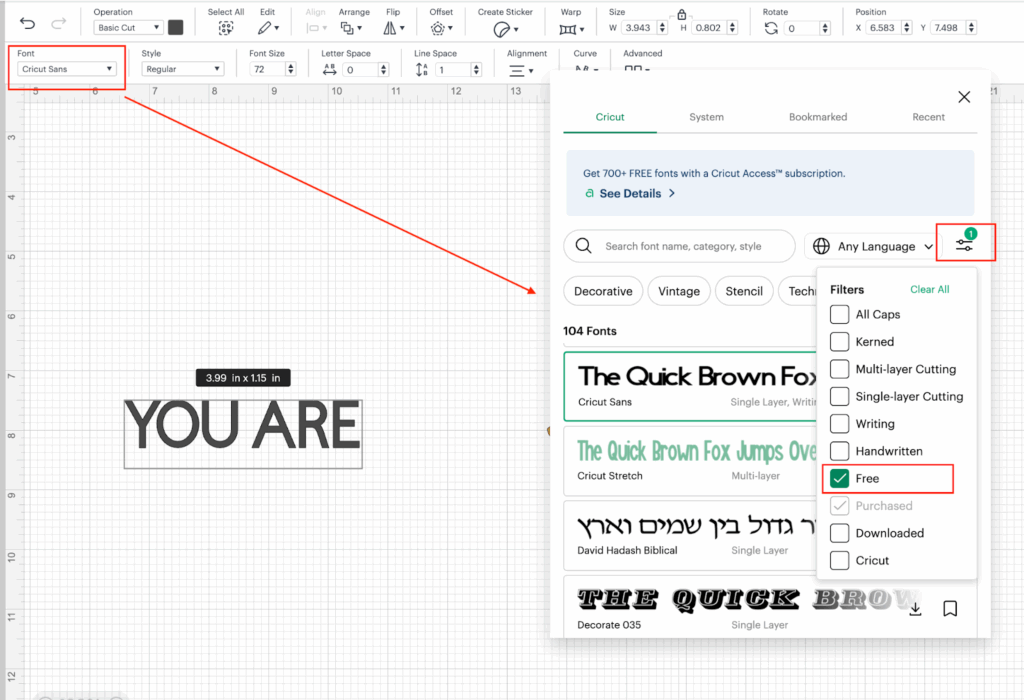Expand the Any Language dropdown
Screen dimensions: 1024x700
[x=875, y=246]
